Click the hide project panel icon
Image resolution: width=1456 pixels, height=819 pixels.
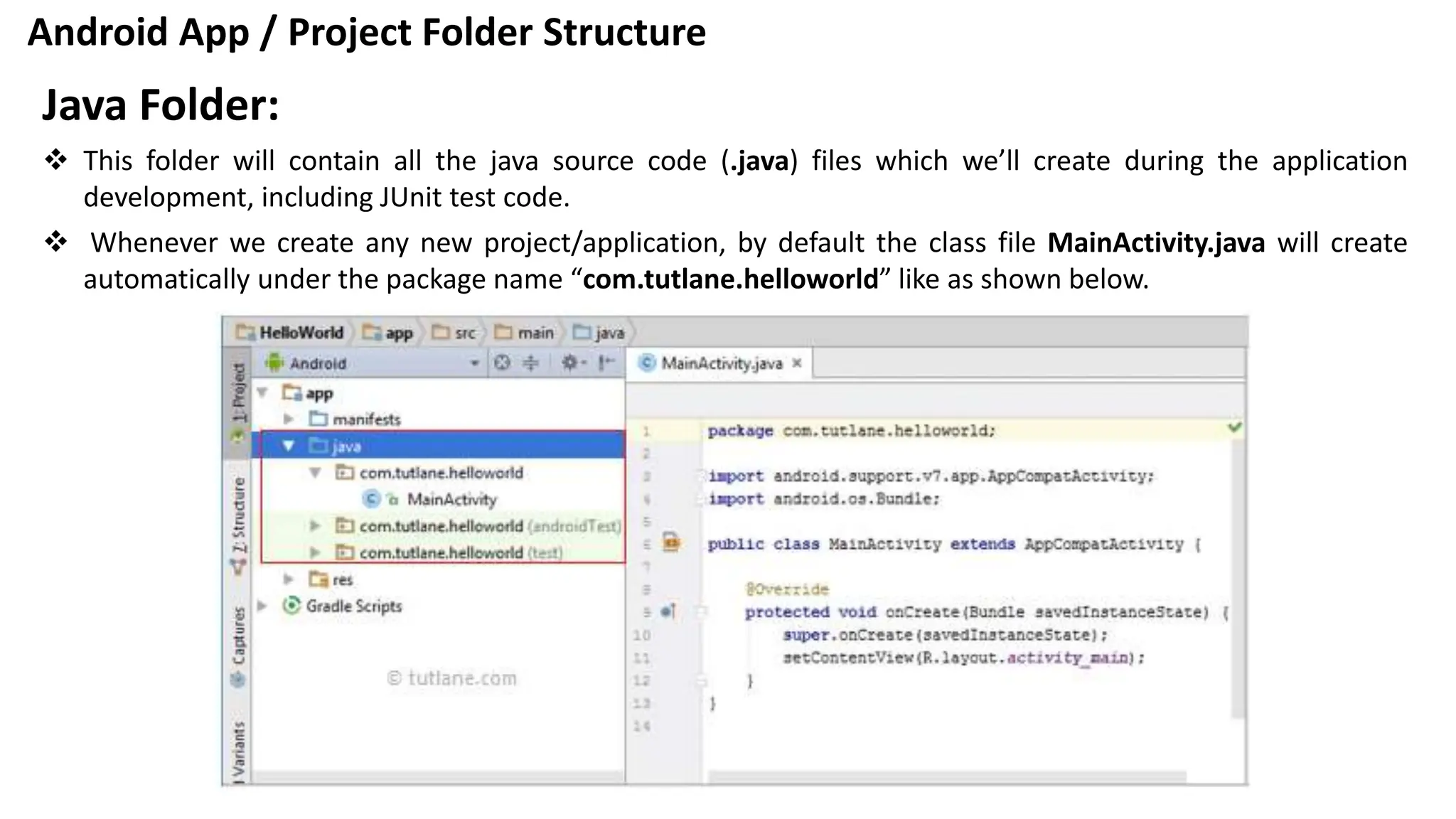pos(606,363)
